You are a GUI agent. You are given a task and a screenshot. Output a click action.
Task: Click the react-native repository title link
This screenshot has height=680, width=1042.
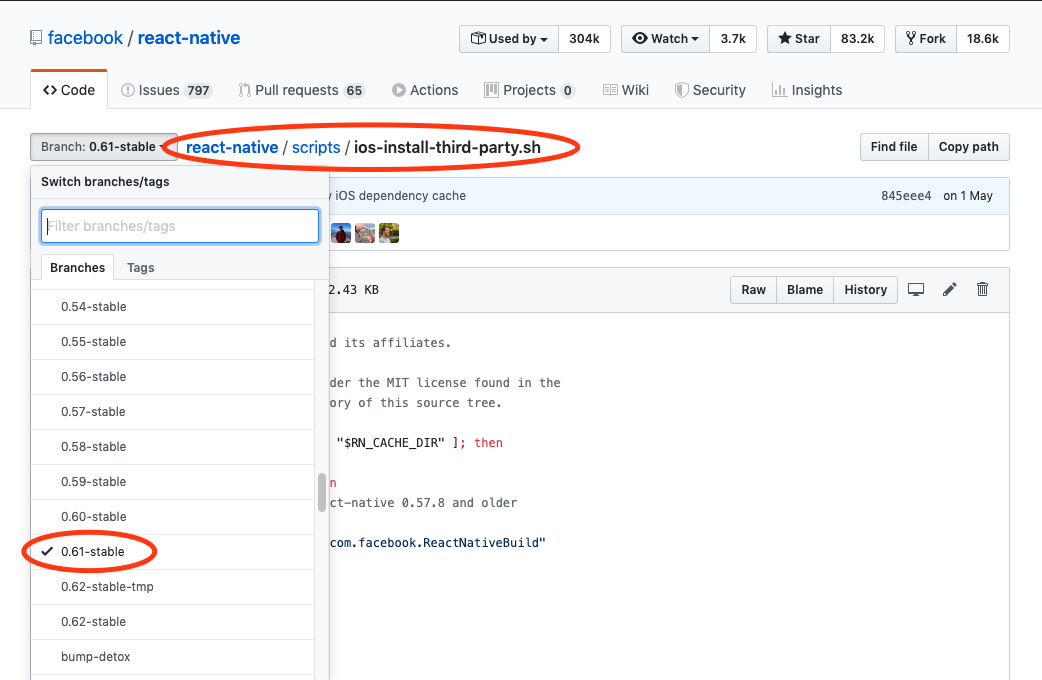coord(189,38)
